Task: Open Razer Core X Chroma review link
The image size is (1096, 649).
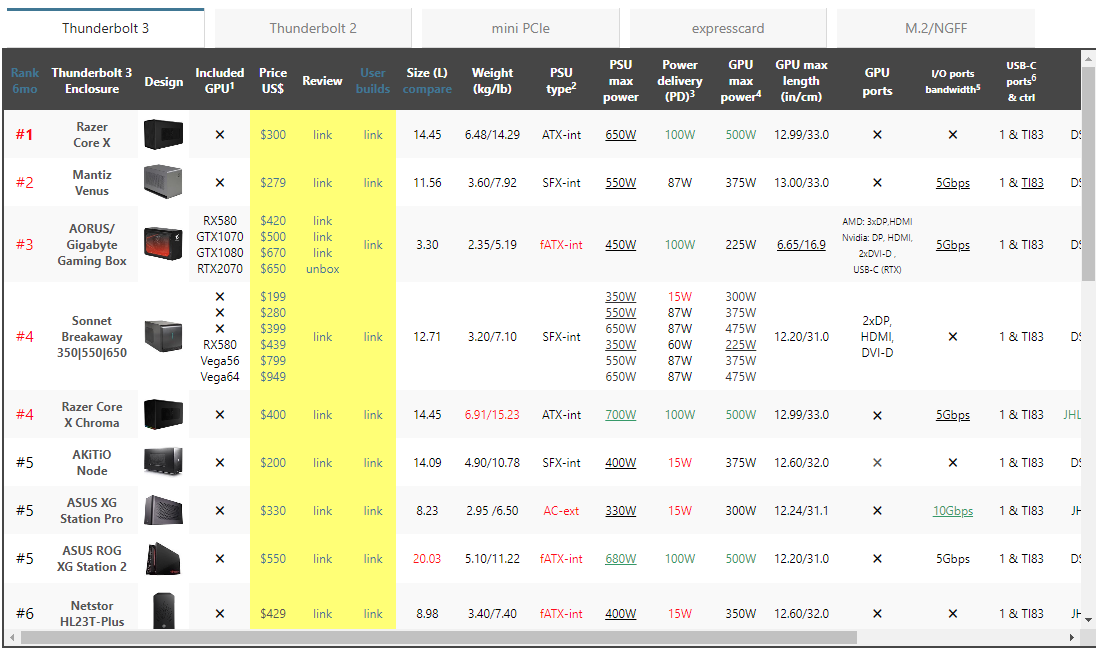Action: click(x=322, y=415)
